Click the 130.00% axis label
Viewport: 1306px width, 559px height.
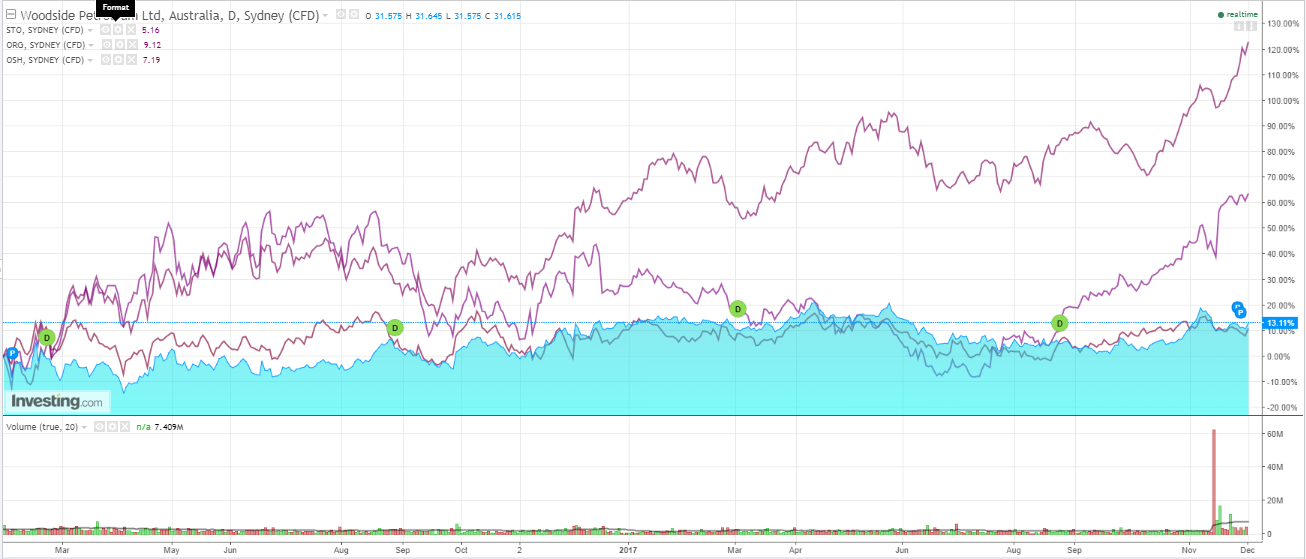point(1282,23)
